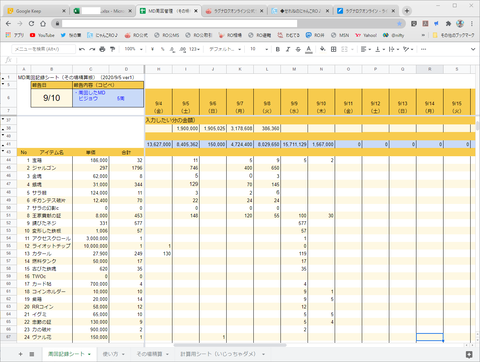Viewport: 480px width, 362px height.
Task: Close the Google Keep browser tab
Action: [x=64, y=11]
